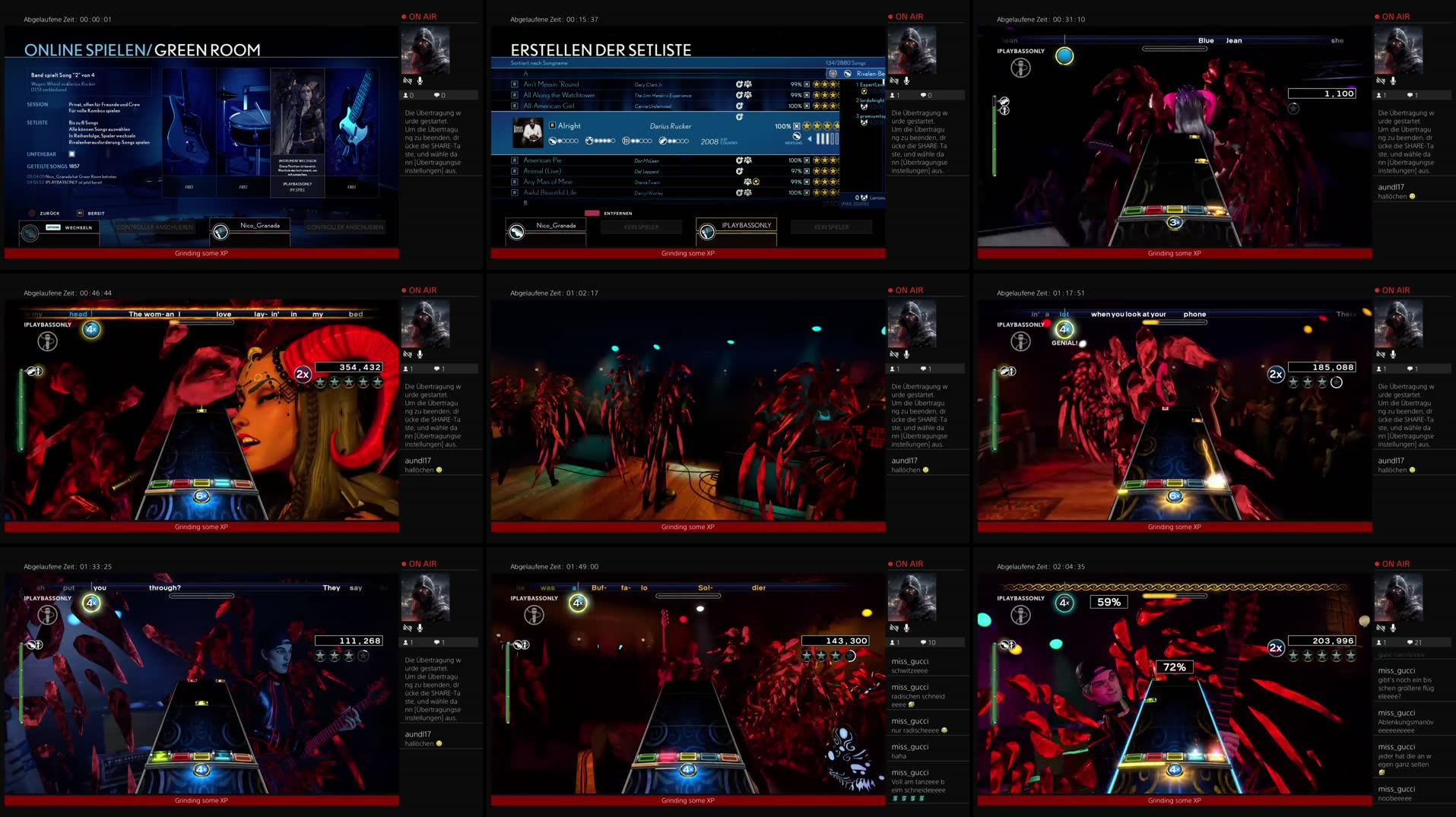Adjust the Wertung rating bars on Alright
Viewport: 1456px width, 817px height.
[827, 138]
